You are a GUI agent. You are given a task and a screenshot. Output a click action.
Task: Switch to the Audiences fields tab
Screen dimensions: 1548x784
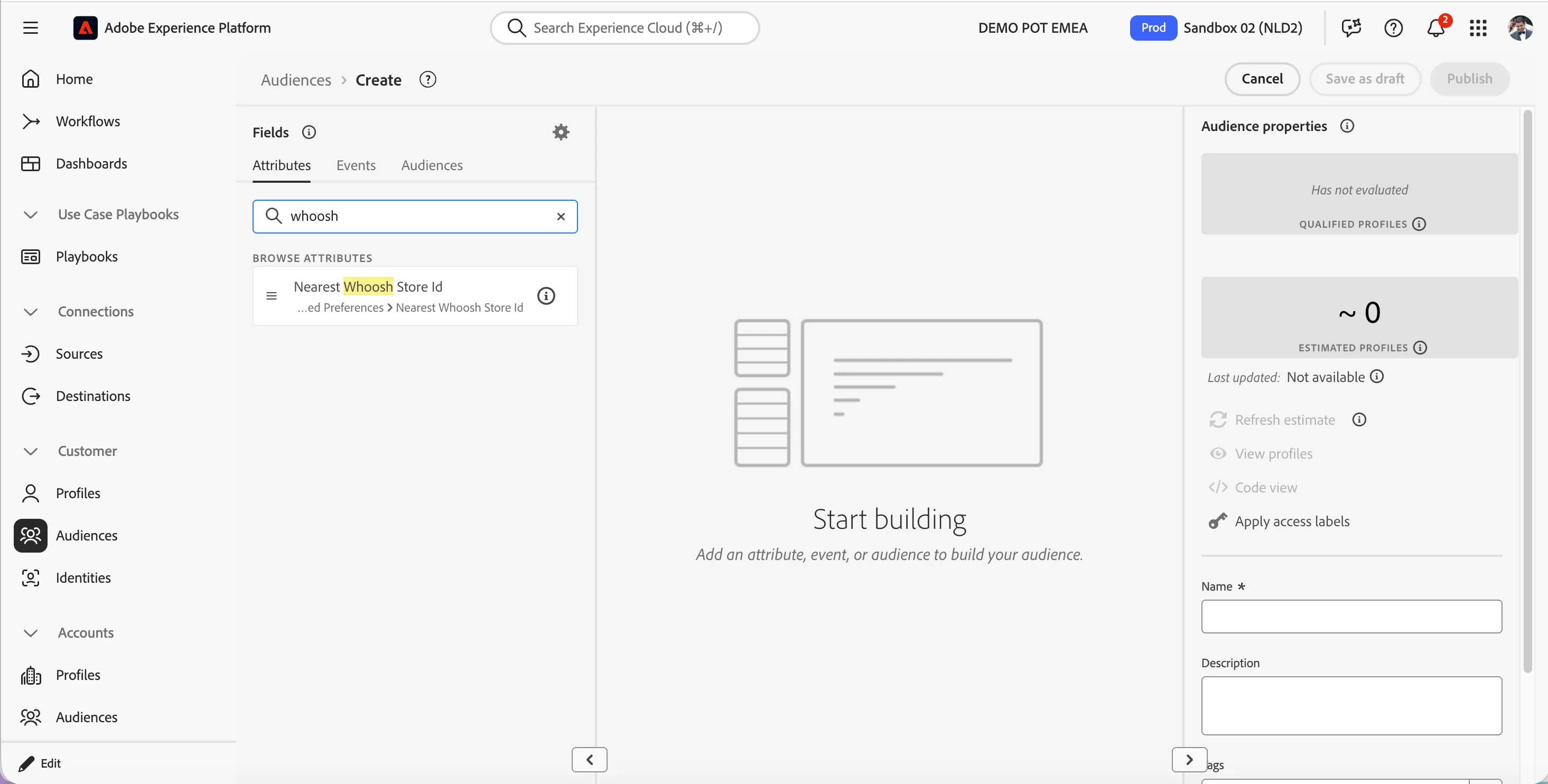coord(432,165)
